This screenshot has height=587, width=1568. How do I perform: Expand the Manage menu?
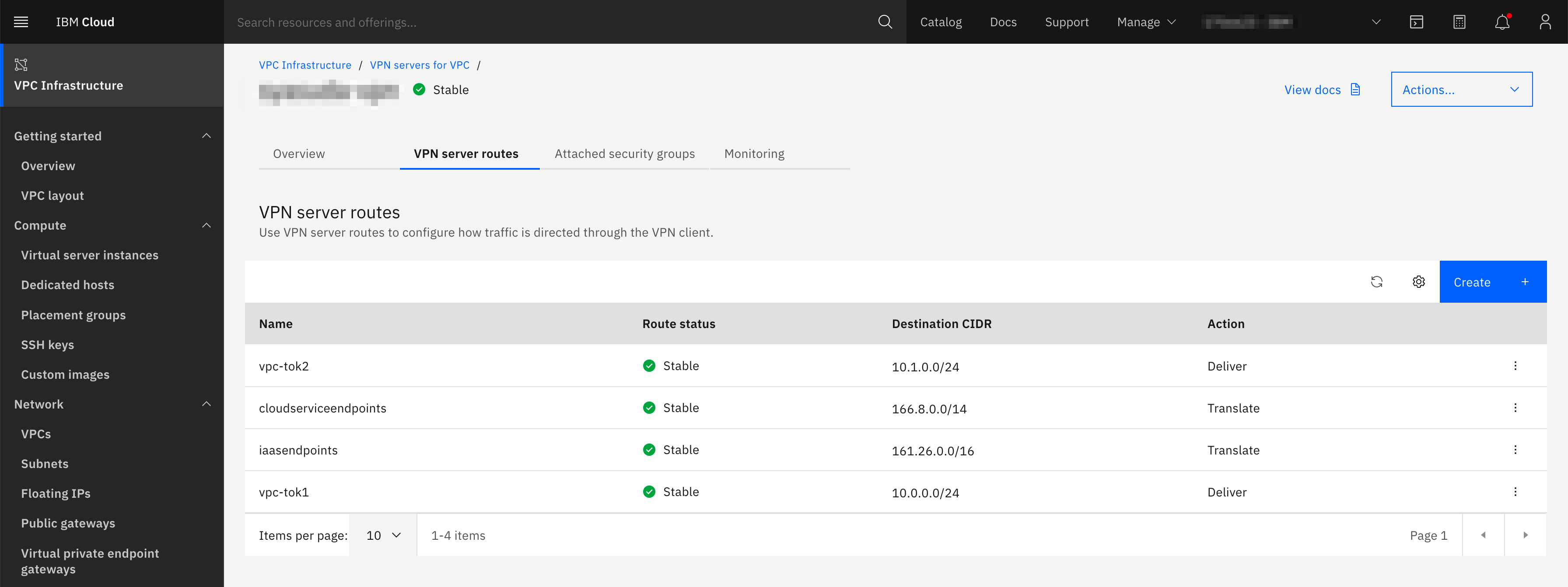[1145, 22]
